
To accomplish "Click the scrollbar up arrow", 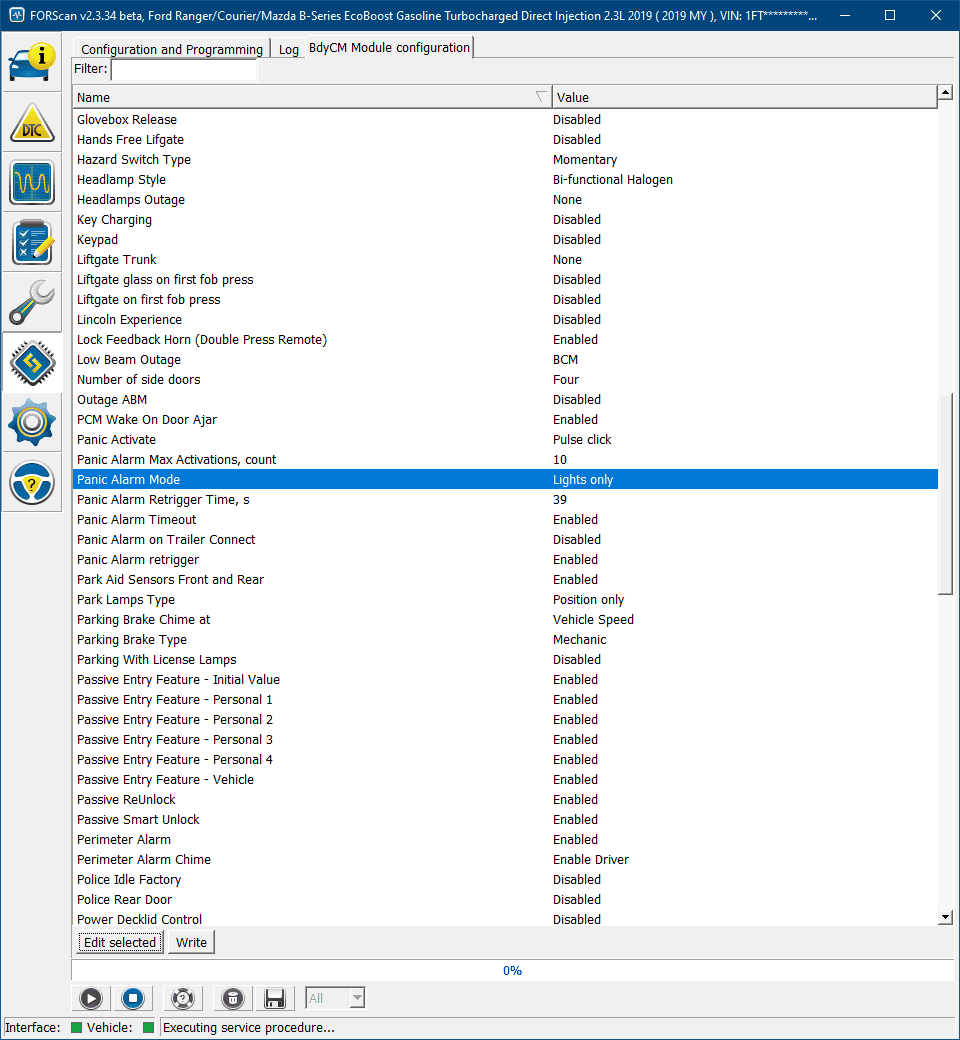I will point(945,92).
